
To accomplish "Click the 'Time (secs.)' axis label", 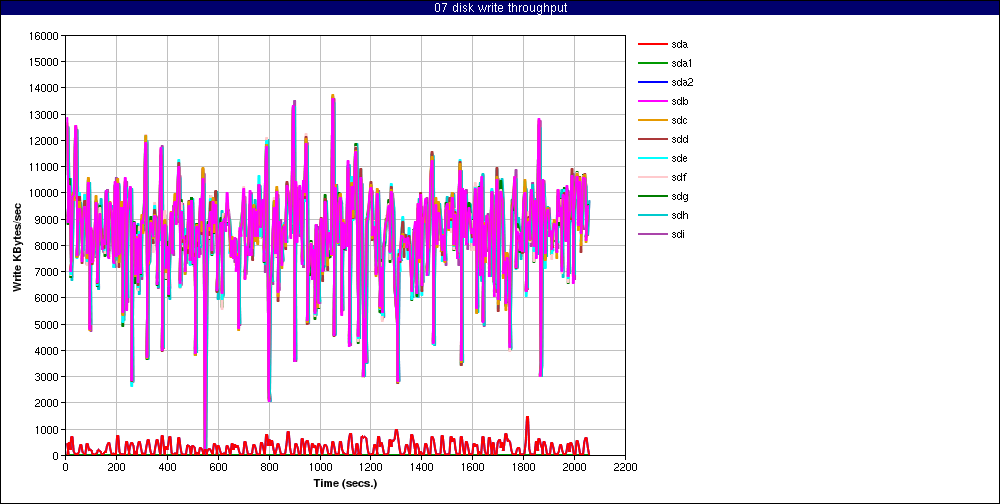I will pyautogui.click(x=345, y=483).
